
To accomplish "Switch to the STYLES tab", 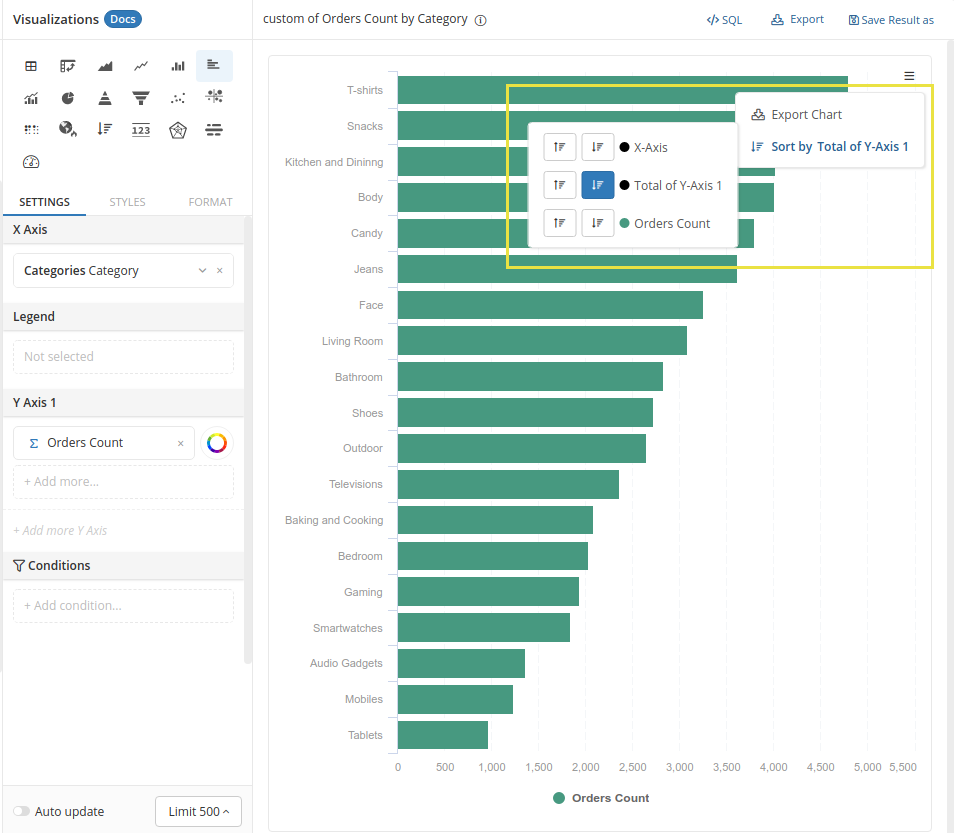I will click(x=127, y=202).
